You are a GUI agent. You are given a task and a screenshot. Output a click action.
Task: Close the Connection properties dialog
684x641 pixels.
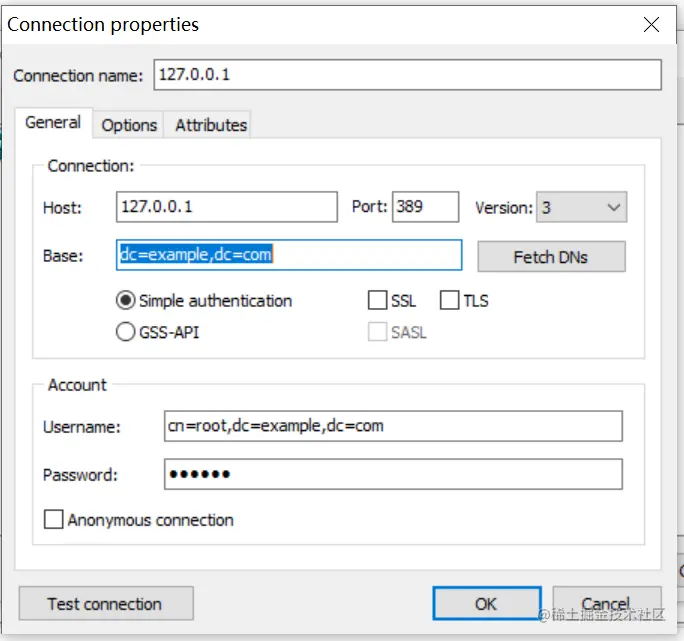651,25
